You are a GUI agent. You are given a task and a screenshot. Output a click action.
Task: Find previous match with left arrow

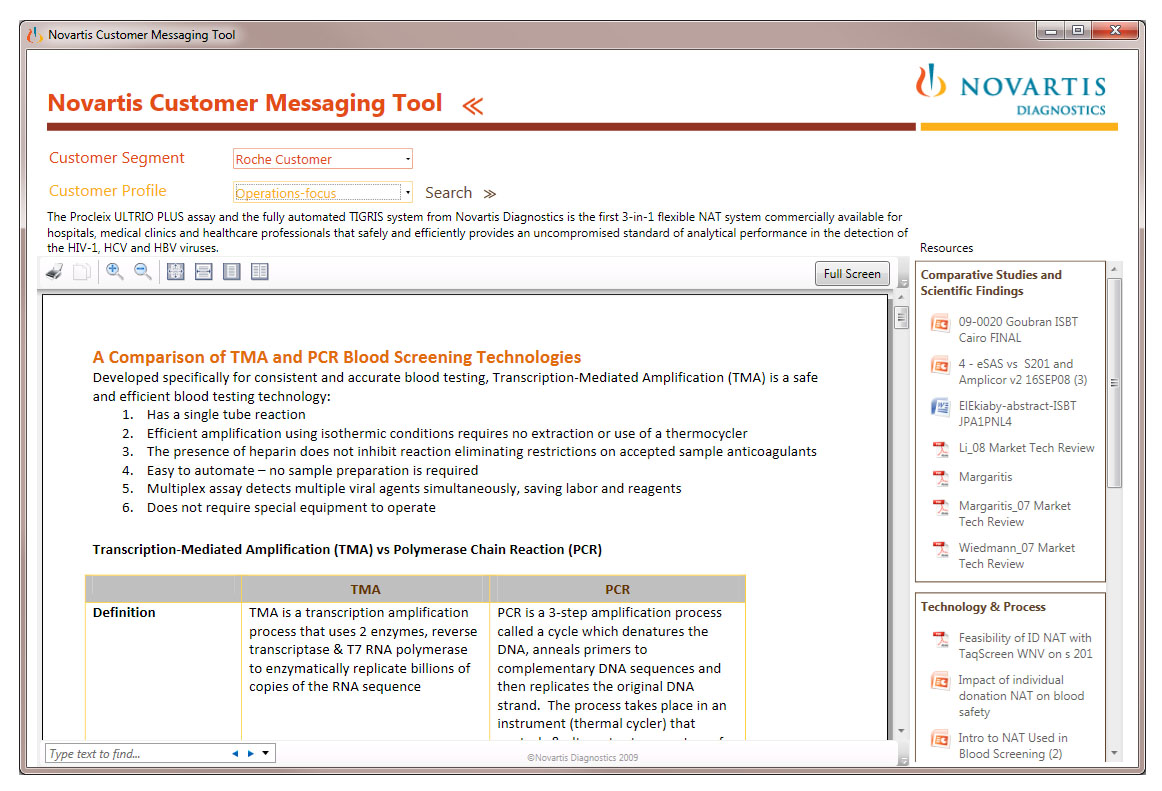235,754
